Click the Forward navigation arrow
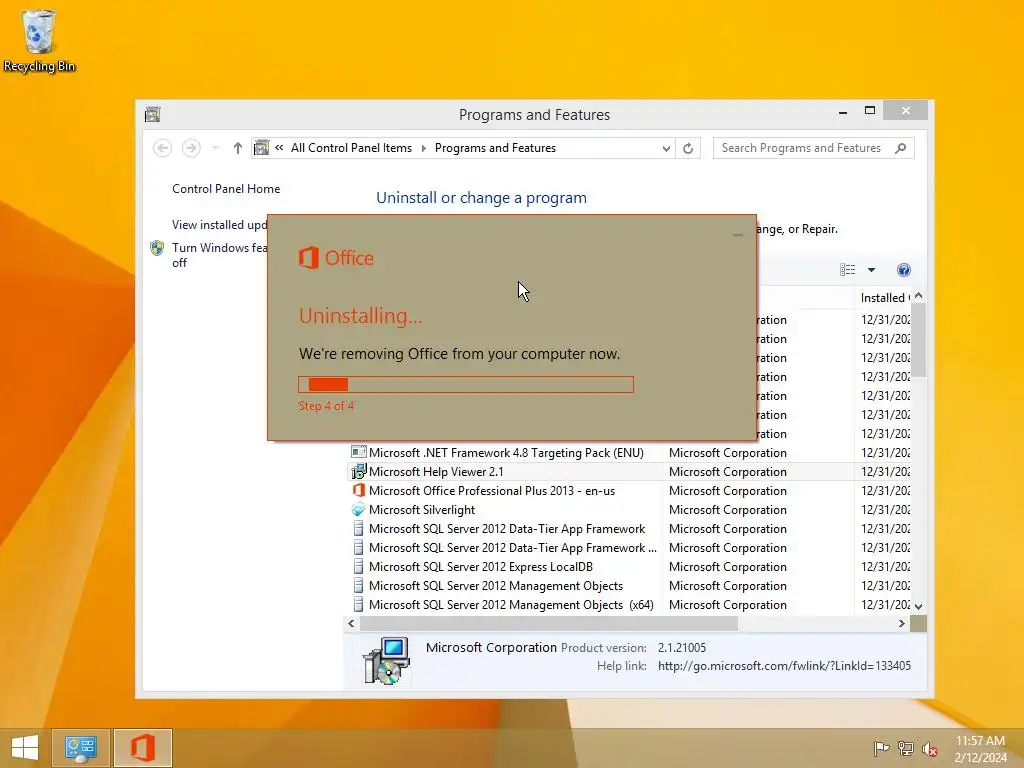The image size is (1024, 768). coord(191,148)
